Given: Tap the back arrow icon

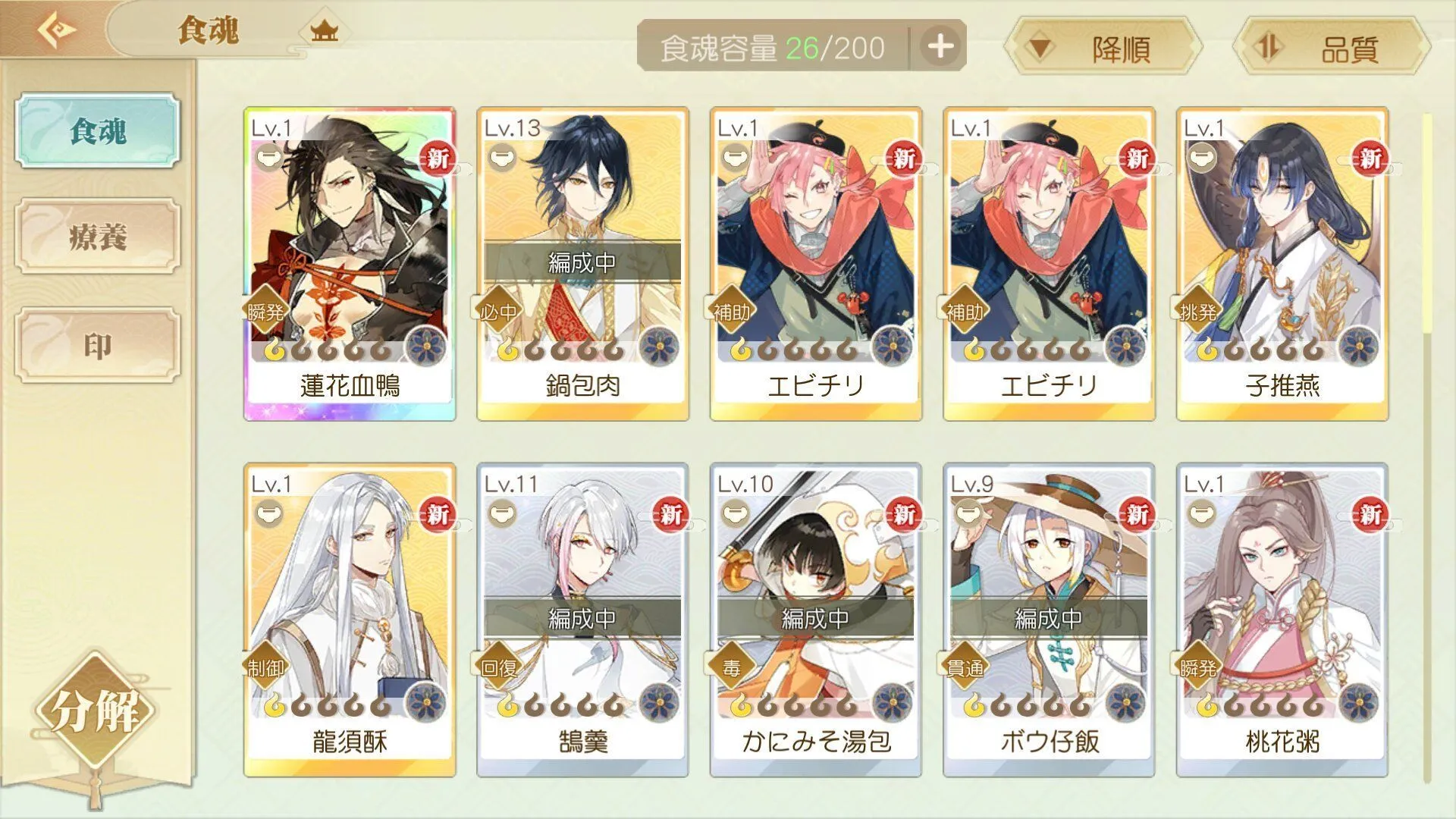Looking at the screenshot, I should point(57,30).
